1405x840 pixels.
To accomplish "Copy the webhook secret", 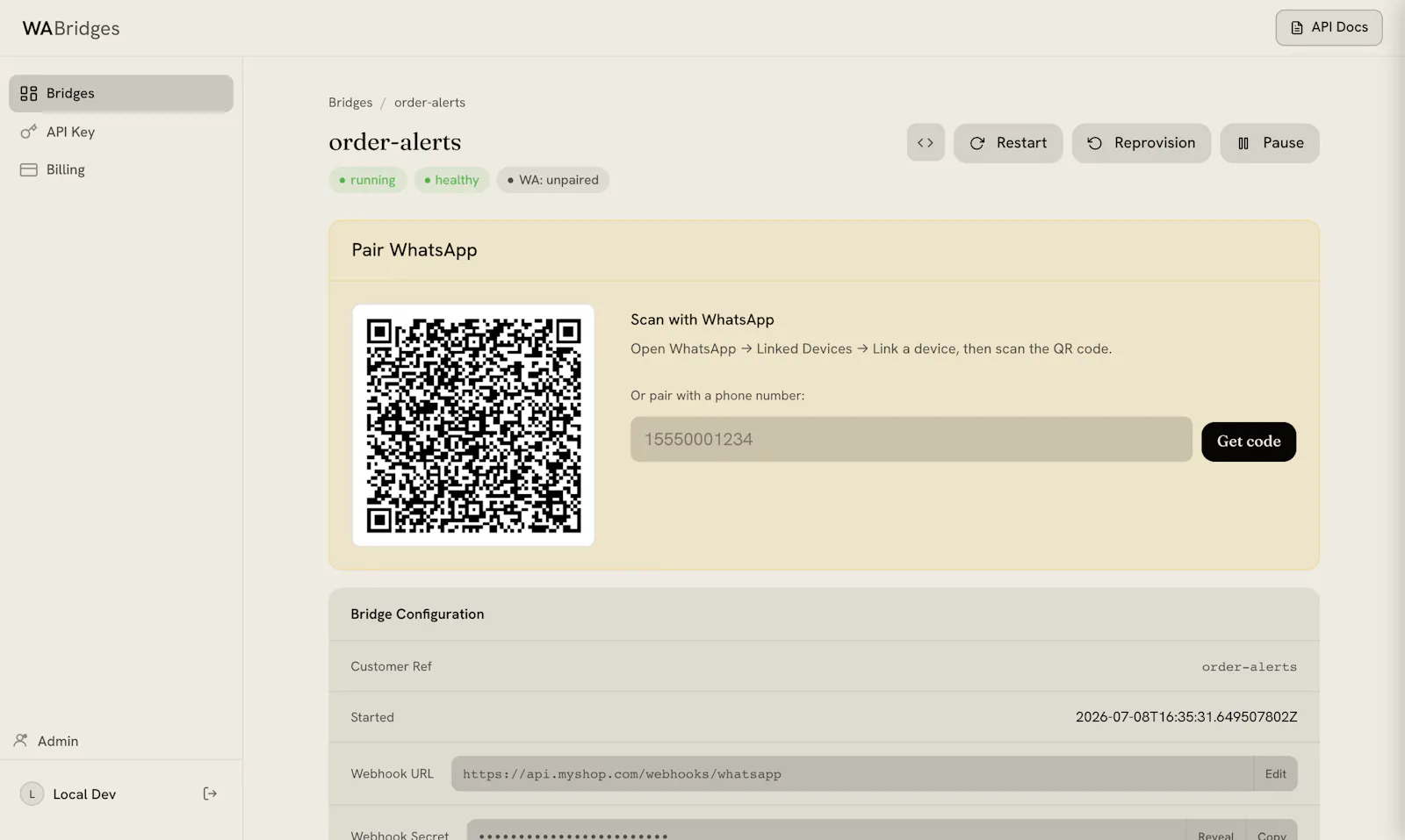I will click(x=1272, y=834).
